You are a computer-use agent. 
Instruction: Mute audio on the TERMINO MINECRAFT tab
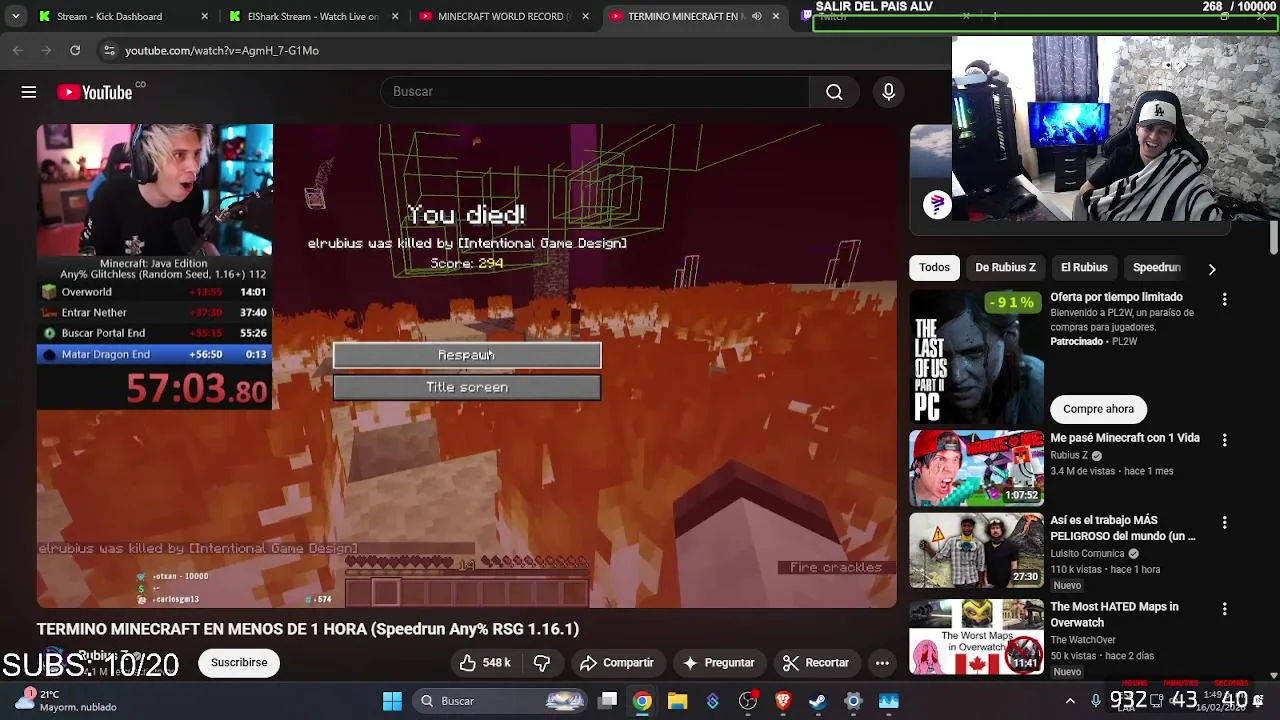point(757,16)
